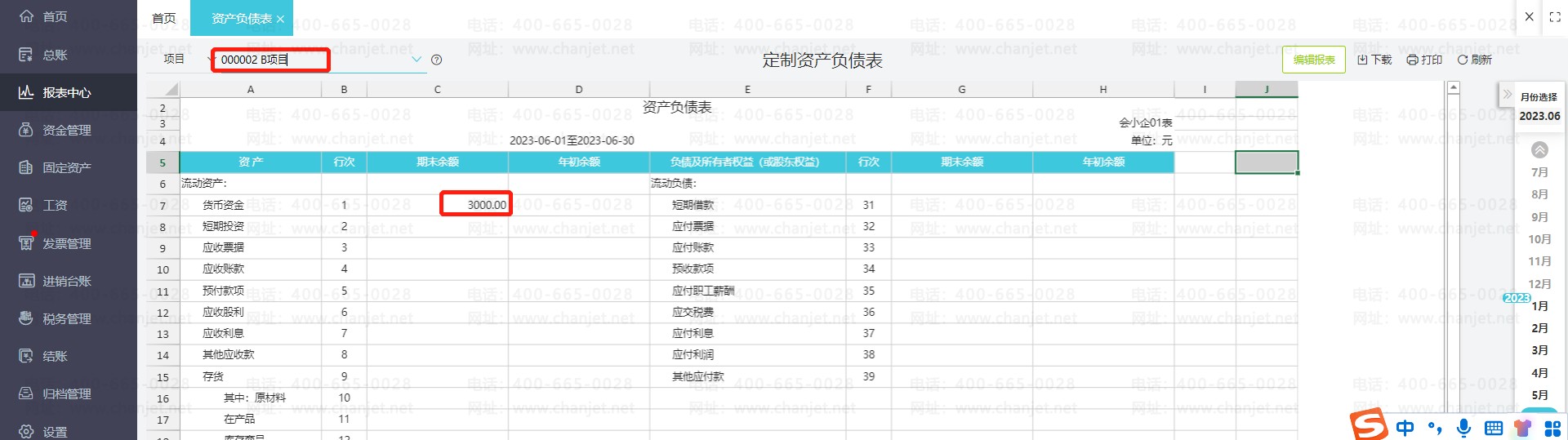Switch to the 首页 tab
Screen dimensions: 1568x440
(x=164, y=18)
